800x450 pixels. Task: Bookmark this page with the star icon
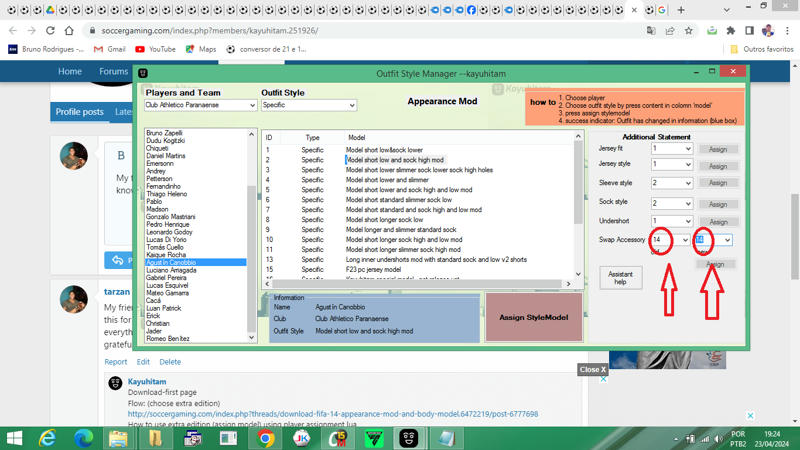[x=689, y=31]
